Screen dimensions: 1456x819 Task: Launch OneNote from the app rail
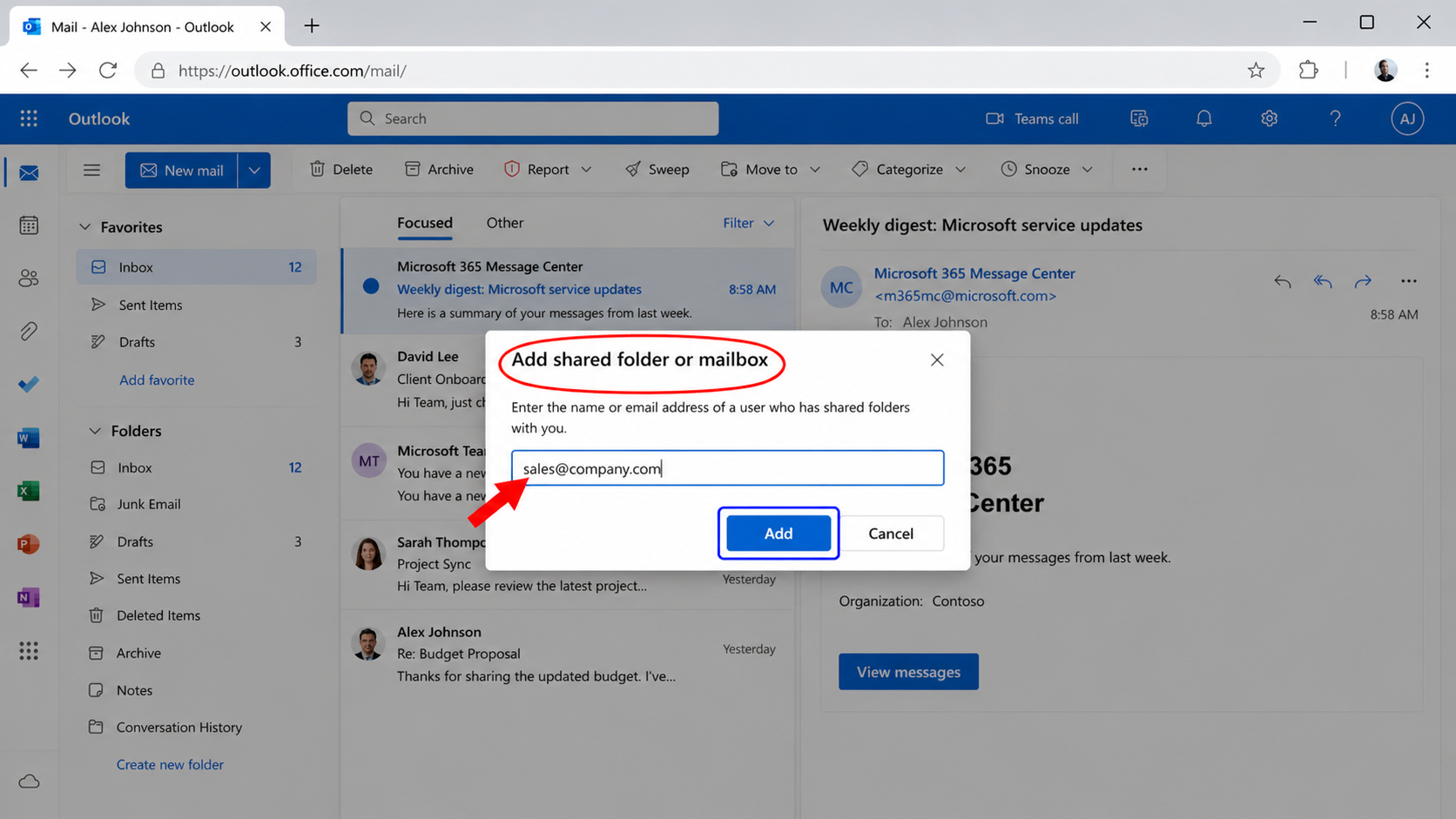pos(29,597)
